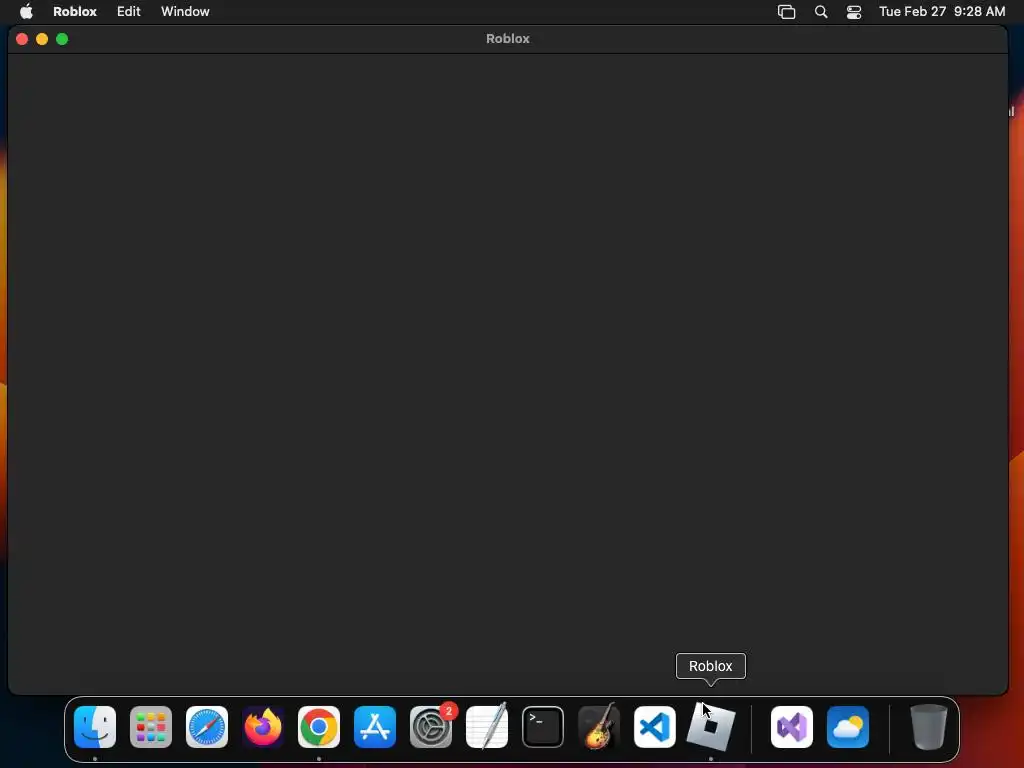The width and height of the screenshot is (1024, 768).
Task: Open the Edit menu
Action: (x=129, y=11)
